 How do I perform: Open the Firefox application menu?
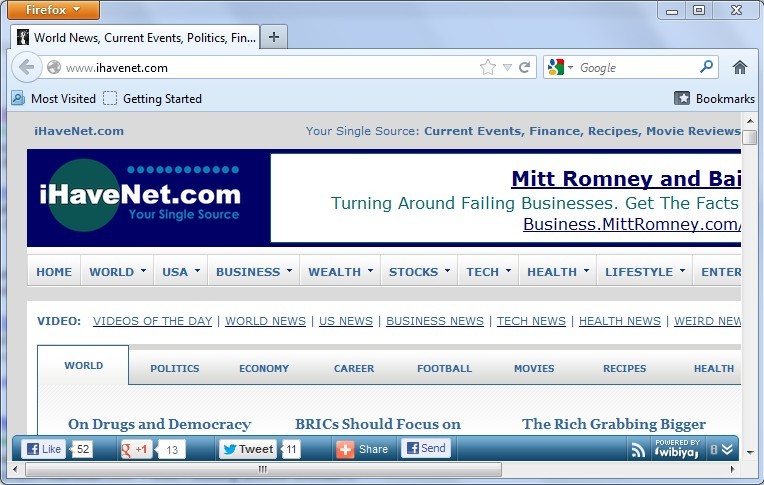point(54,10)
